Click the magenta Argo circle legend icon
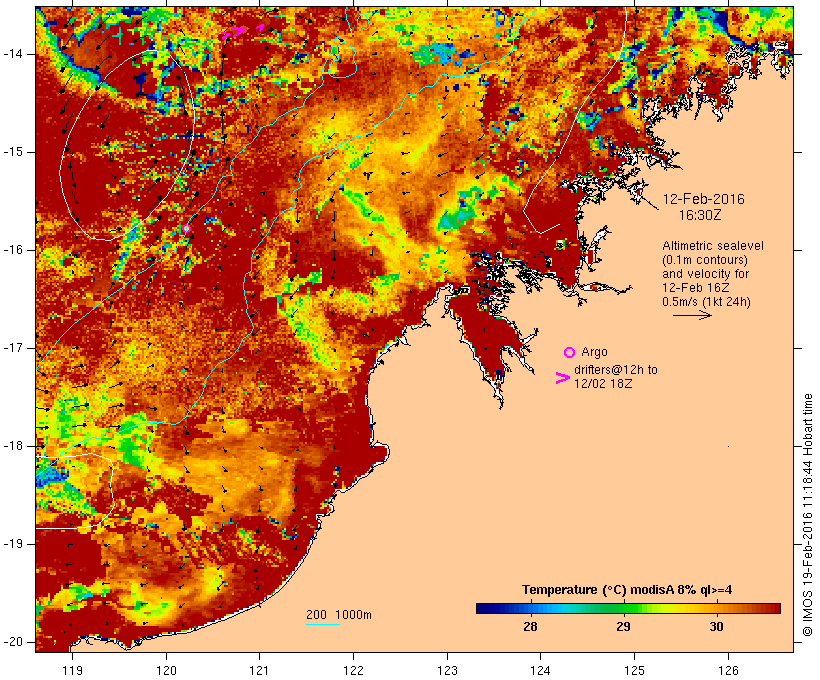Image resolution: width=820 pixels, height=680 pixels. pos(570,353)
